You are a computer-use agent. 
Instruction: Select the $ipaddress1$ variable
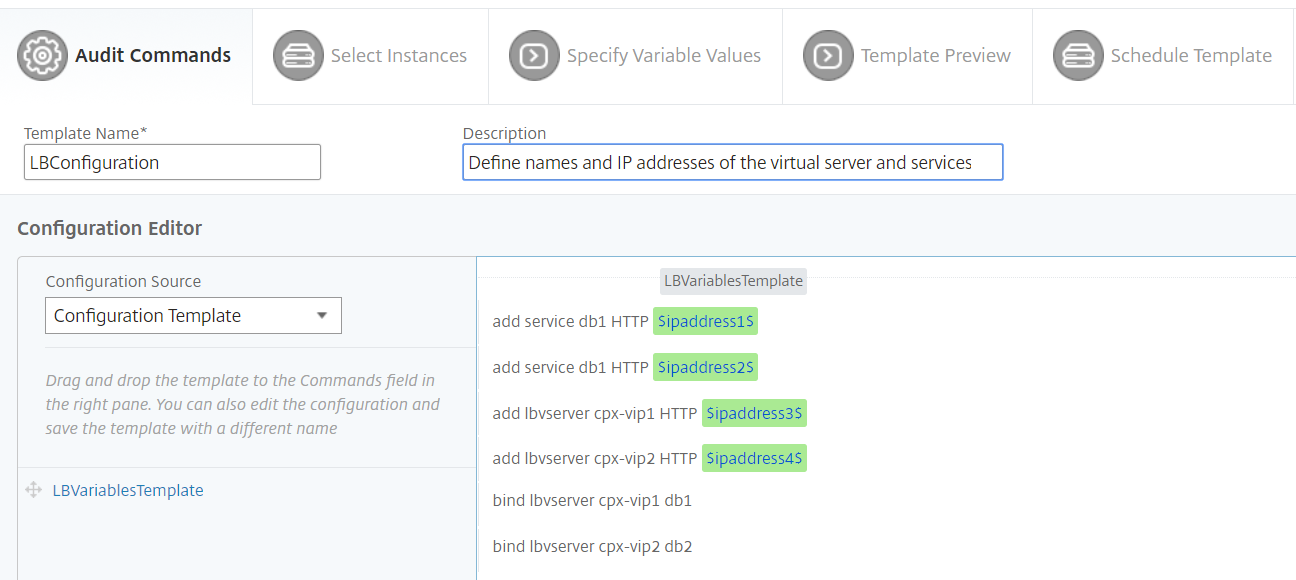coord(706,321)
